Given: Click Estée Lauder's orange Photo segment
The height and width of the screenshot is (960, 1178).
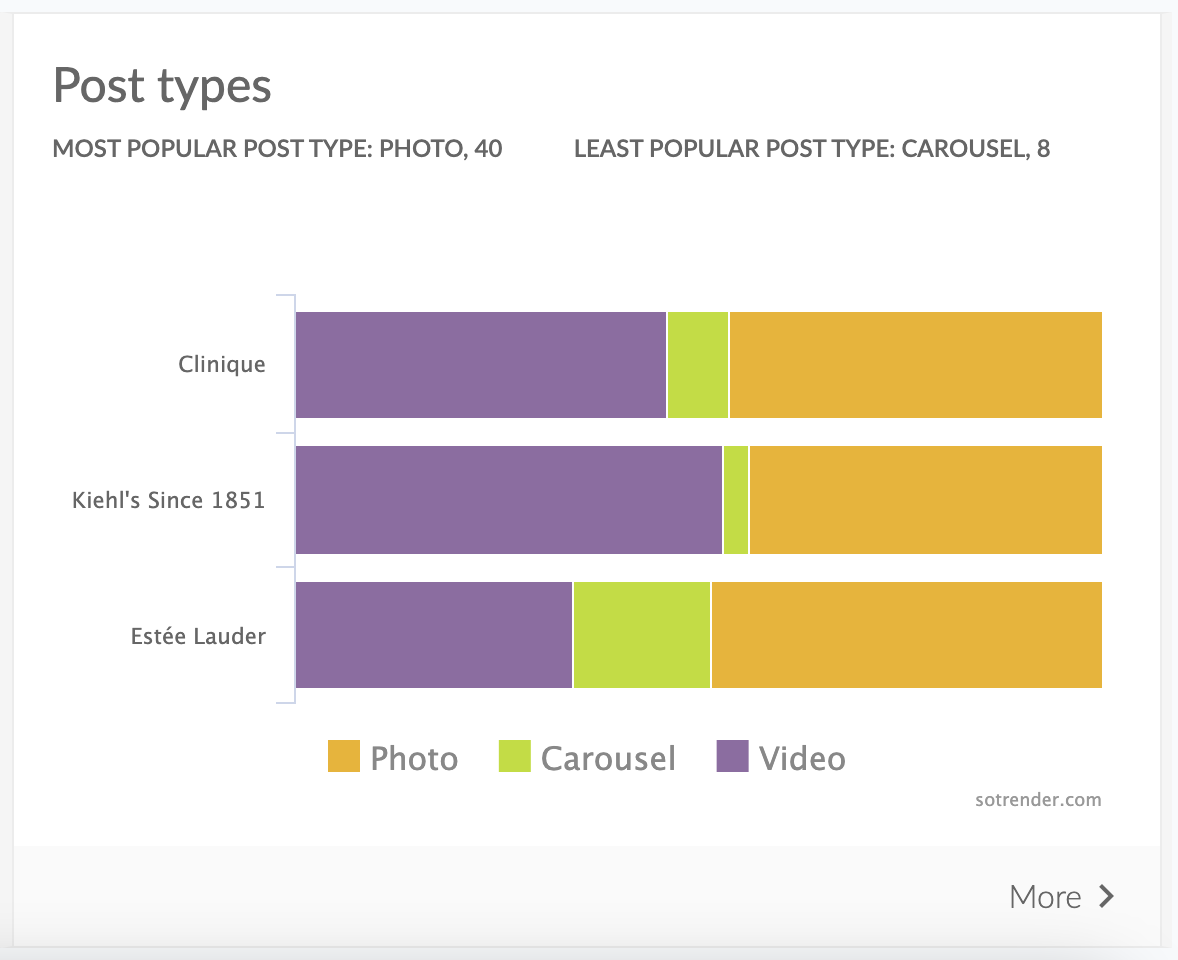Looking at the screenshot, I should pyautogui.click(x=906, y=635).
